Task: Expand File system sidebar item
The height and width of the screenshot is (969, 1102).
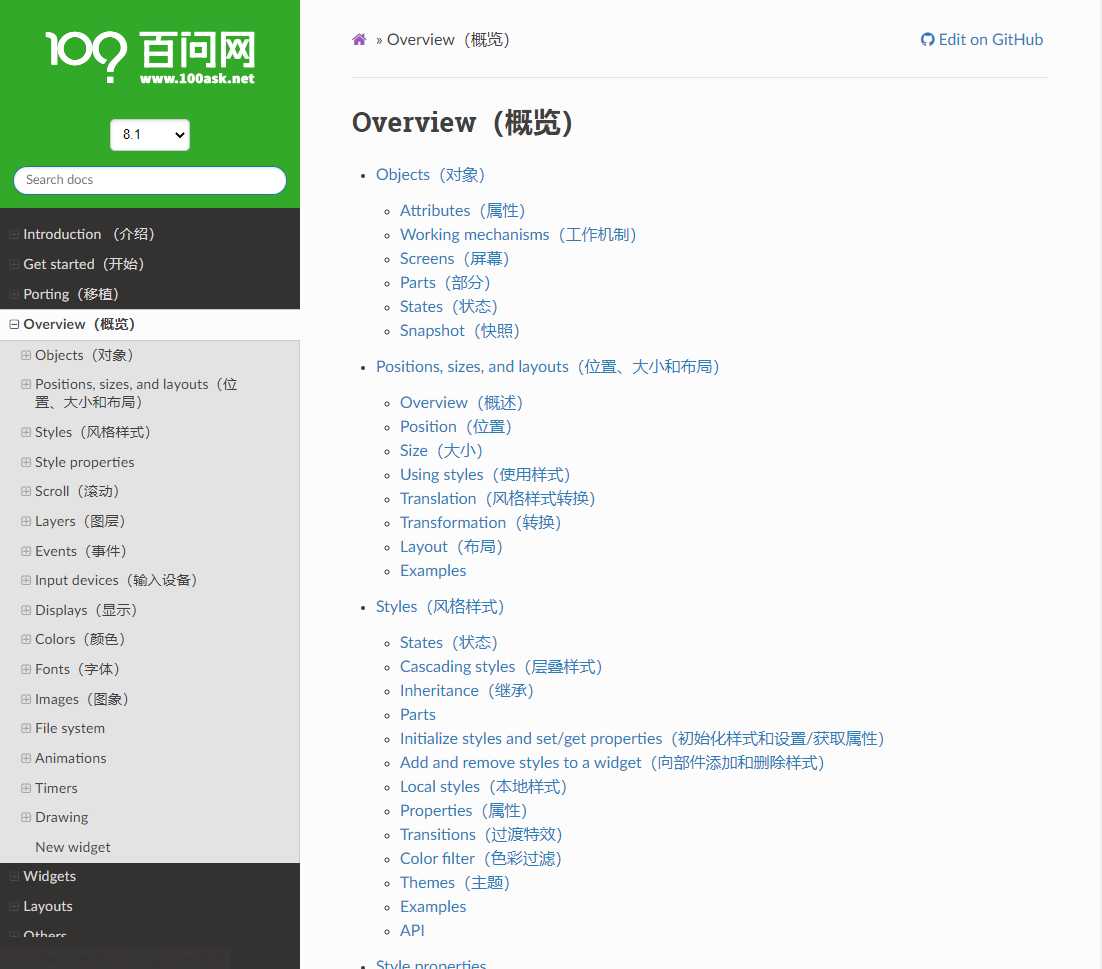Action: pos(26,728)
